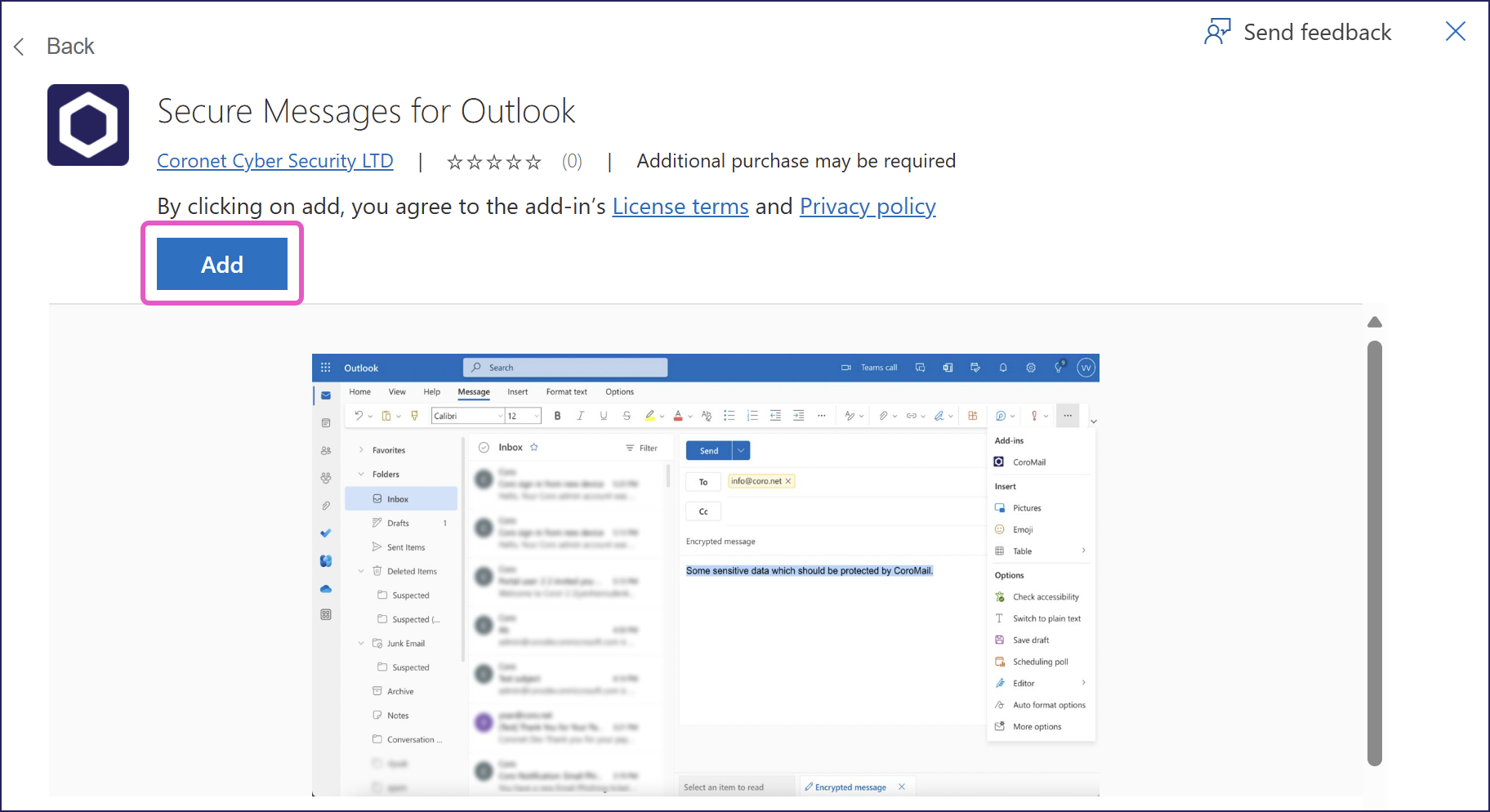Toggle the favorite star next to Inbox

click(534, 448)
